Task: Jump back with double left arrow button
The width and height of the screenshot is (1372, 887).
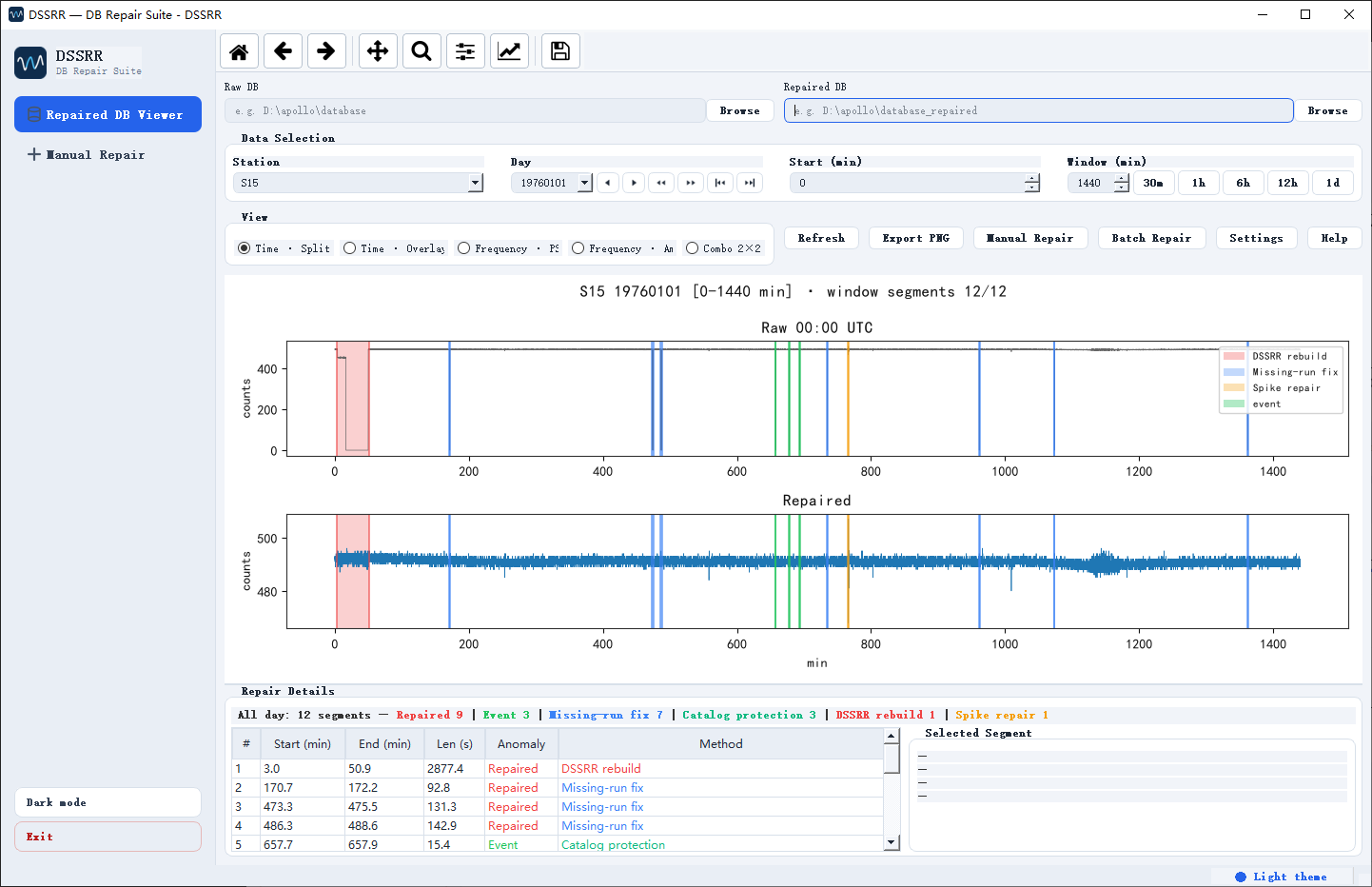Action: click(661, 183)
